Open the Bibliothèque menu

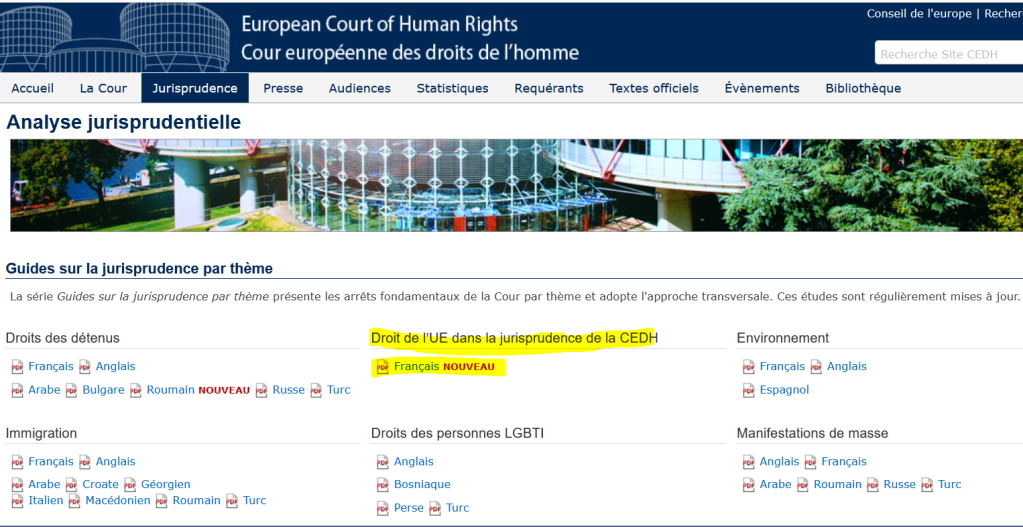[863, 88]
